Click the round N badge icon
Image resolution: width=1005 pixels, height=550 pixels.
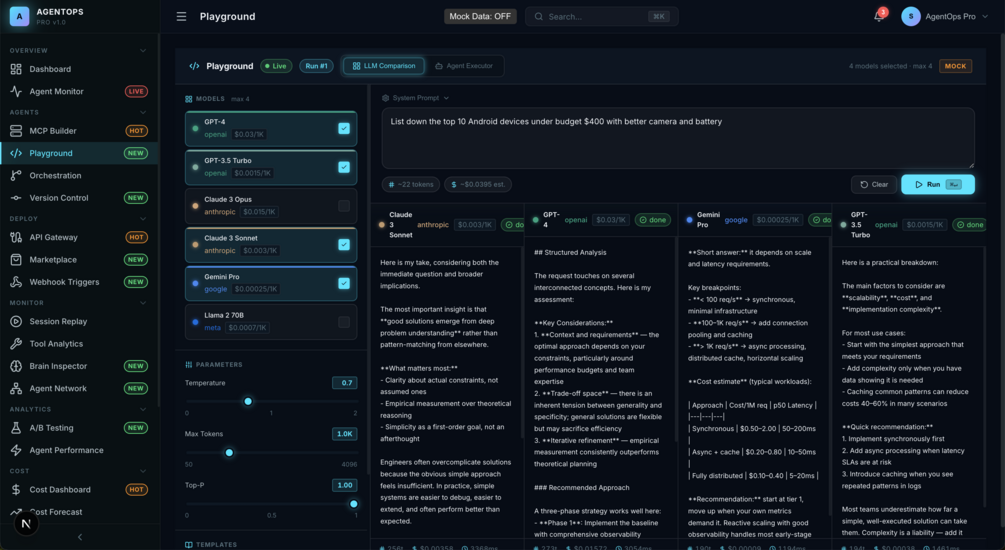click(26, 524)
